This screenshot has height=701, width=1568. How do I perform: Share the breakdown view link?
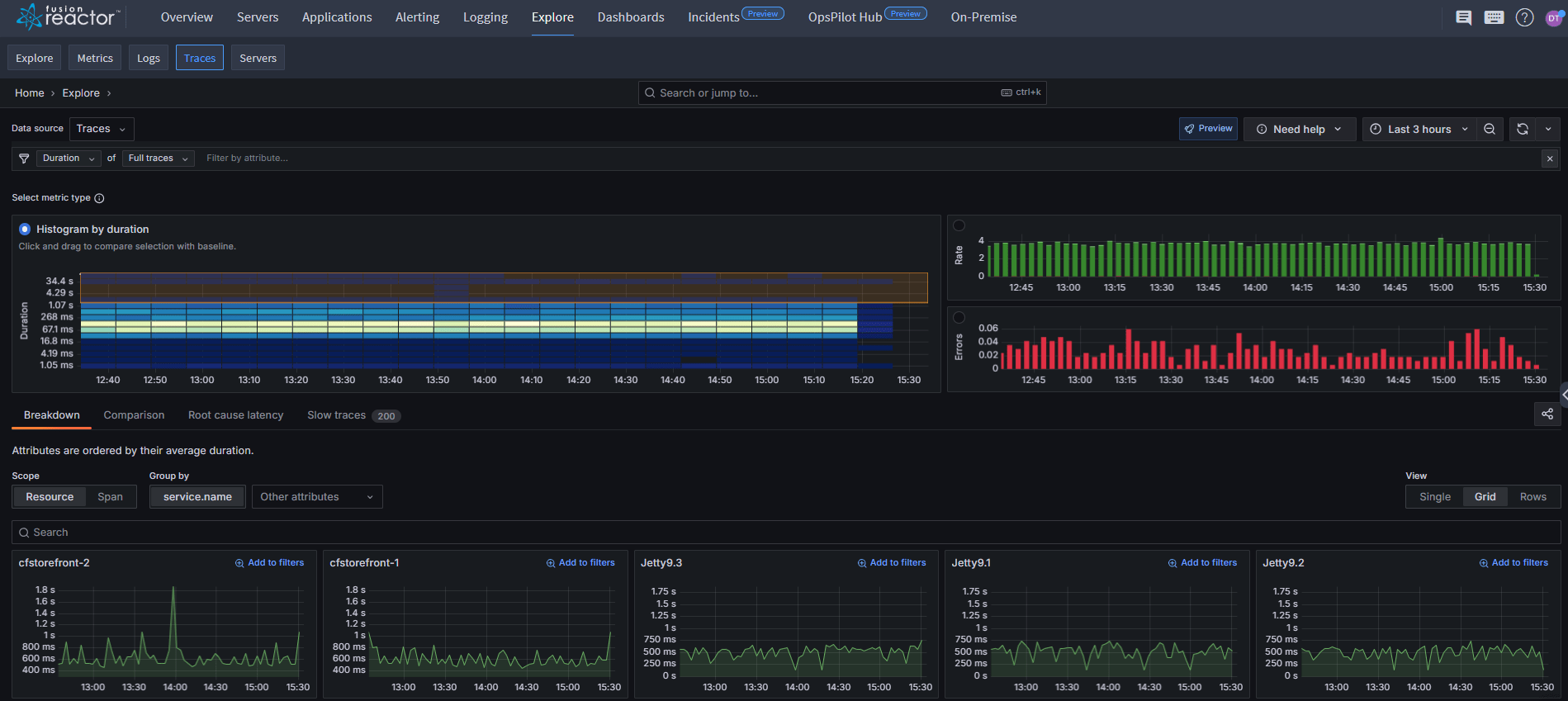pos(1547,414)
